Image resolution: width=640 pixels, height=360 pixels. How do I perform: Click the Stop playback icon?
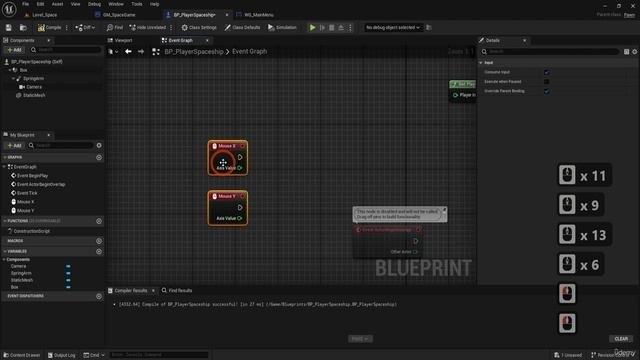[331, 27]
